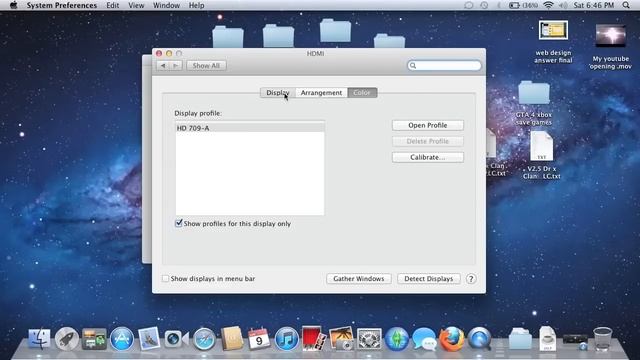Open the System Preferences menu
Viewport: 640px width, 360px height.
(62, 5)
